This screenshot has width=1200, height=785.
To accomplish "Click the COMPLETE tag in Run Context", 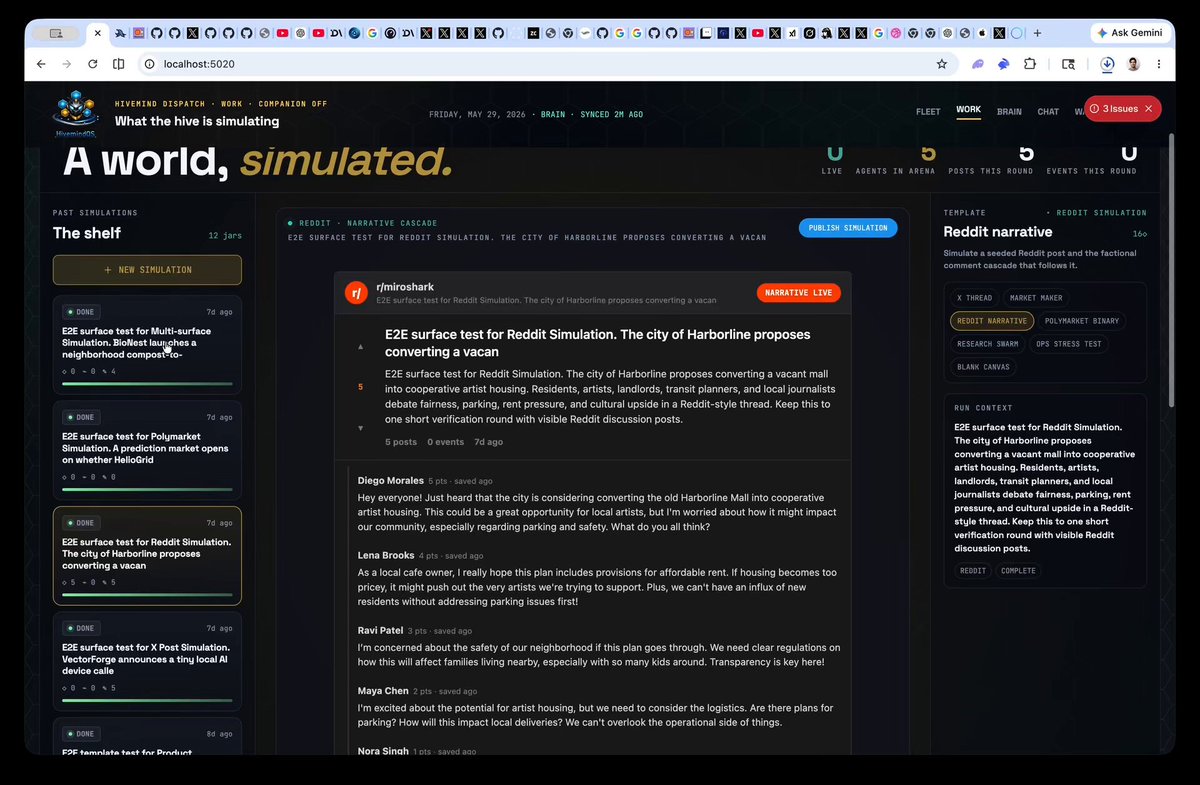I will (1019, 571).
